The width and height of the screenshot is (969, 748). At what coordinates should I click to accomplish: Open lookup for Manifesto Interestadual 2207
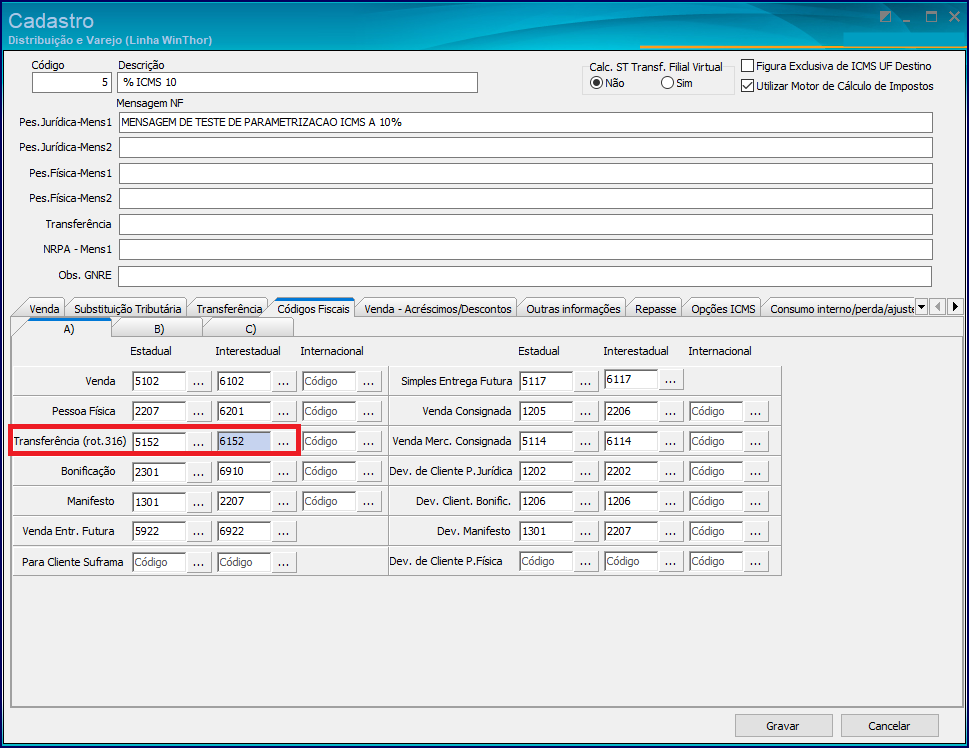(283, 501)
